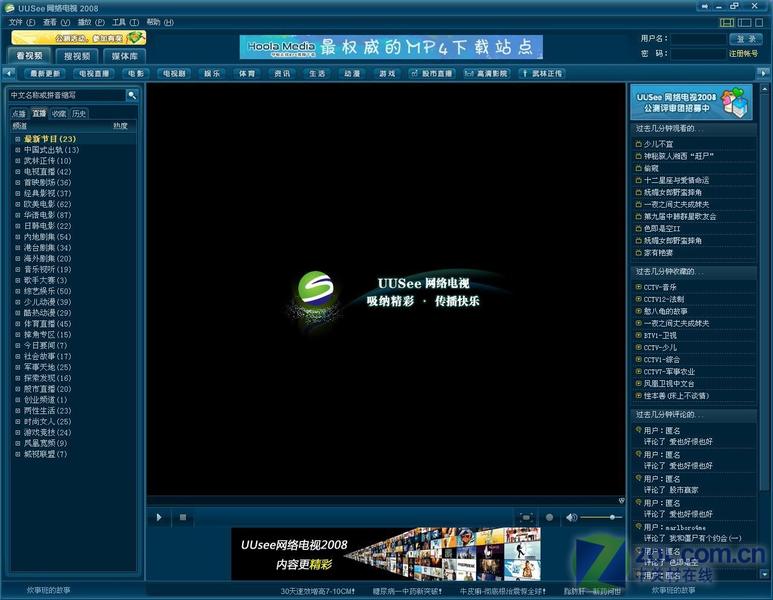Click the channel search box
The height and width of the screenshot is (600, 773).
coord(68,95)
